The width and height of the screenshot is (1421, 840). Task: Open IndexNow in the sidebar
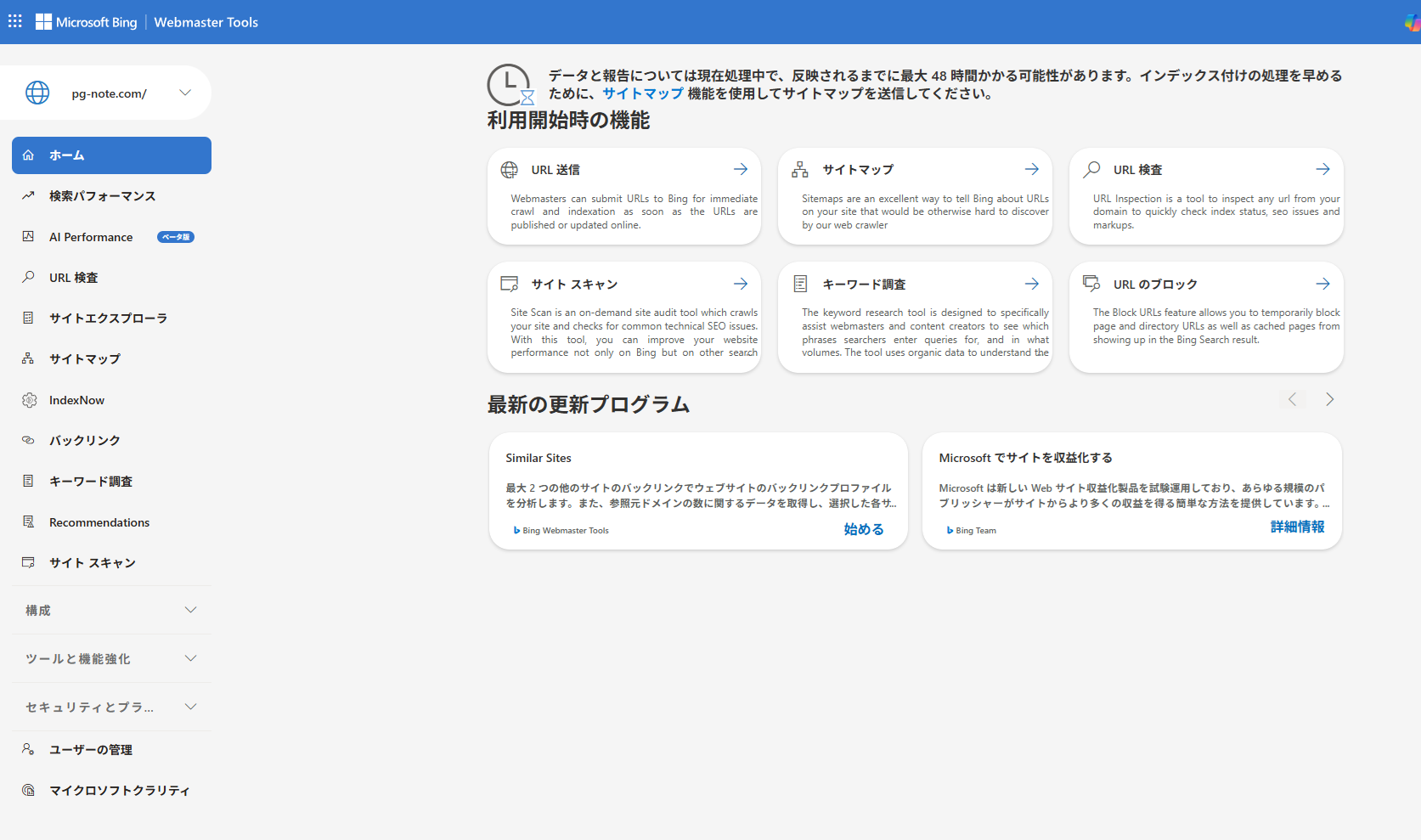click(111, 400)
